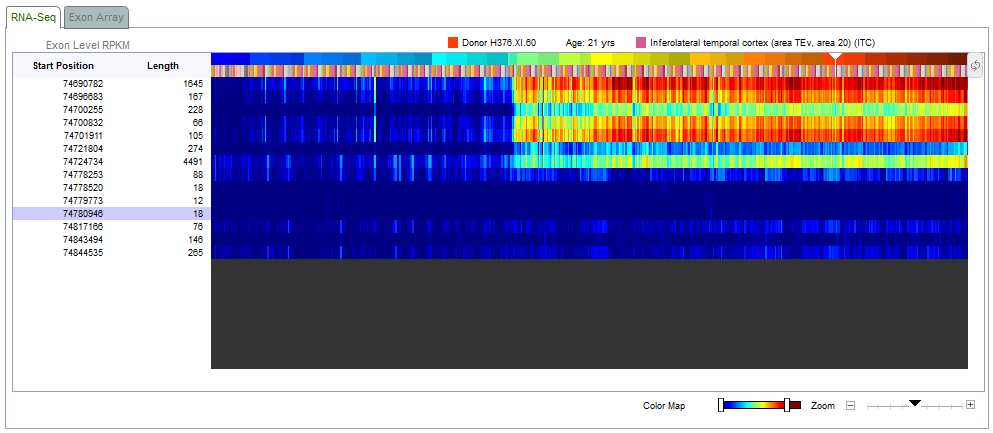Click the Length column header

tap(163, 66)
